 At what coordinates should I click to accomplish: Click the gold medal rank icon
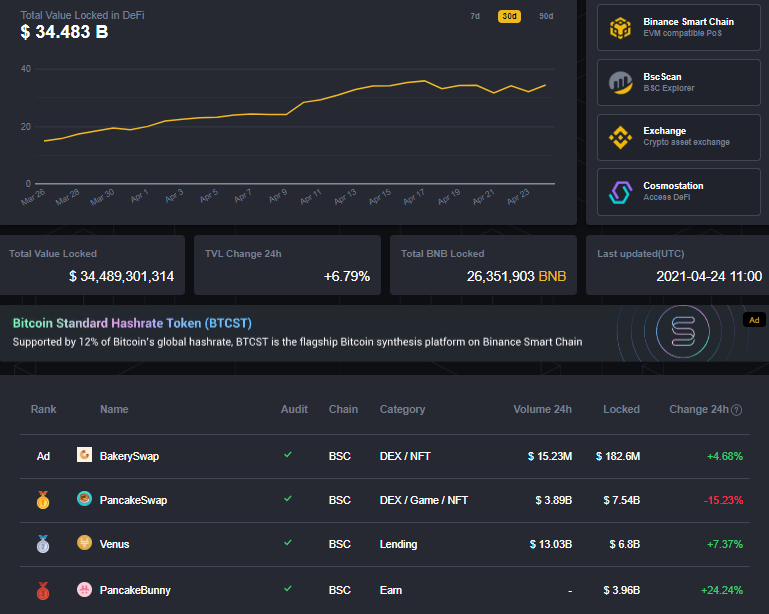click(43, 500)
